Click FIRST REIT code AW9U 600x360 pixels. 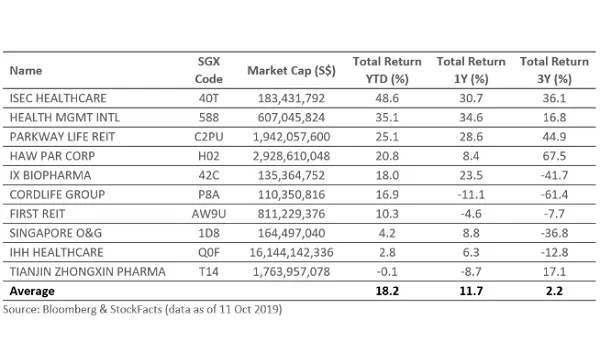click(x=209, y=214)
